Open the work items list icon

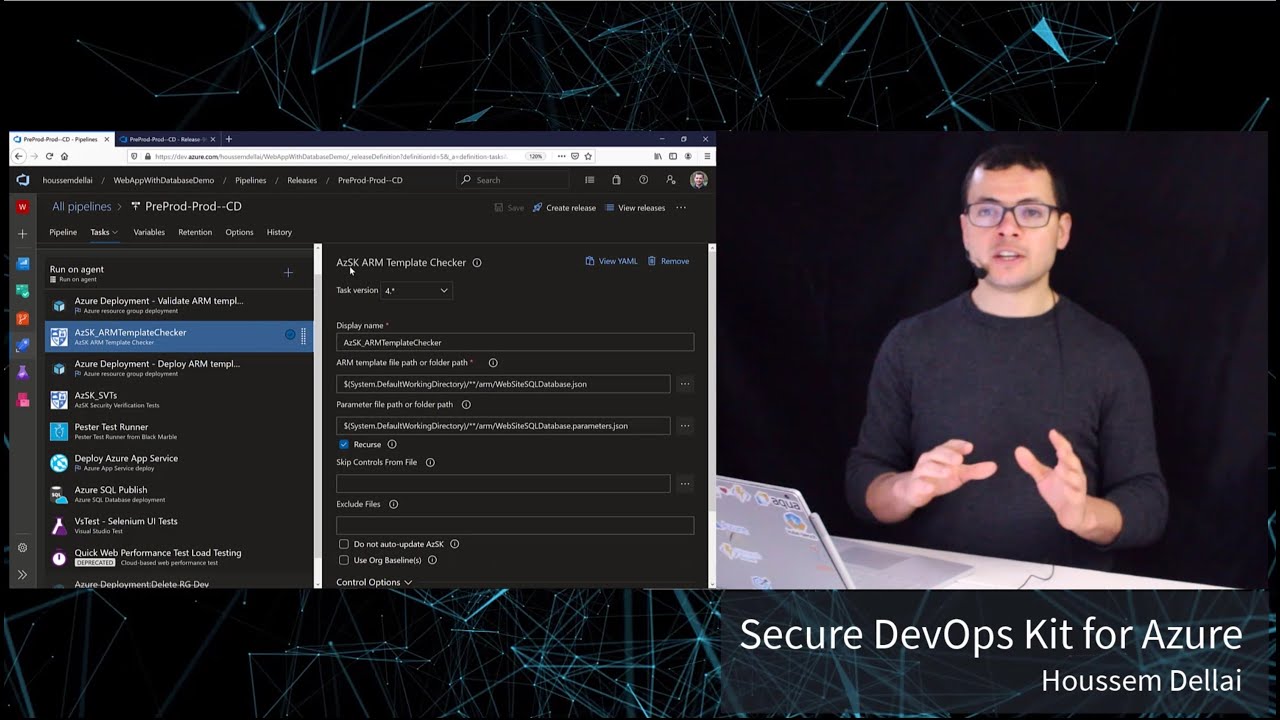tap(589, 180)
